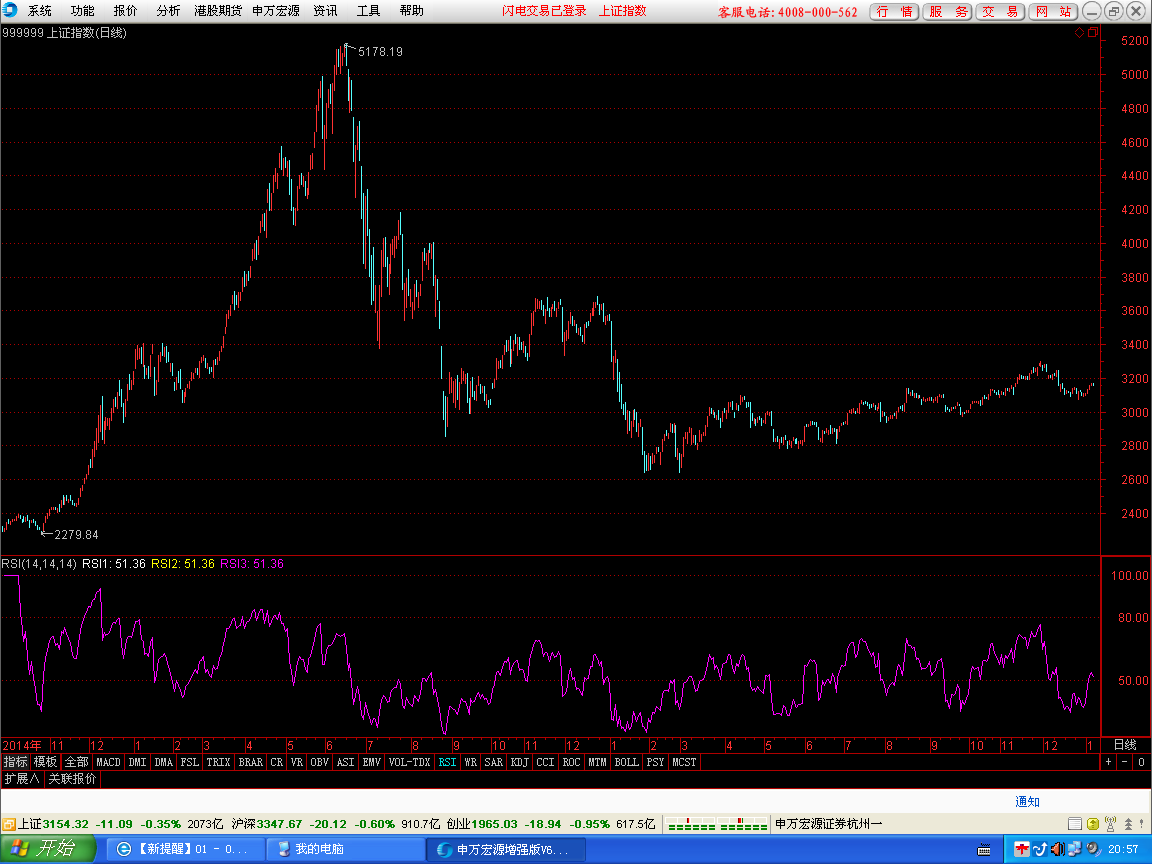
Task: Click the 上证指数 label in title bar
Action: [622, 11]
